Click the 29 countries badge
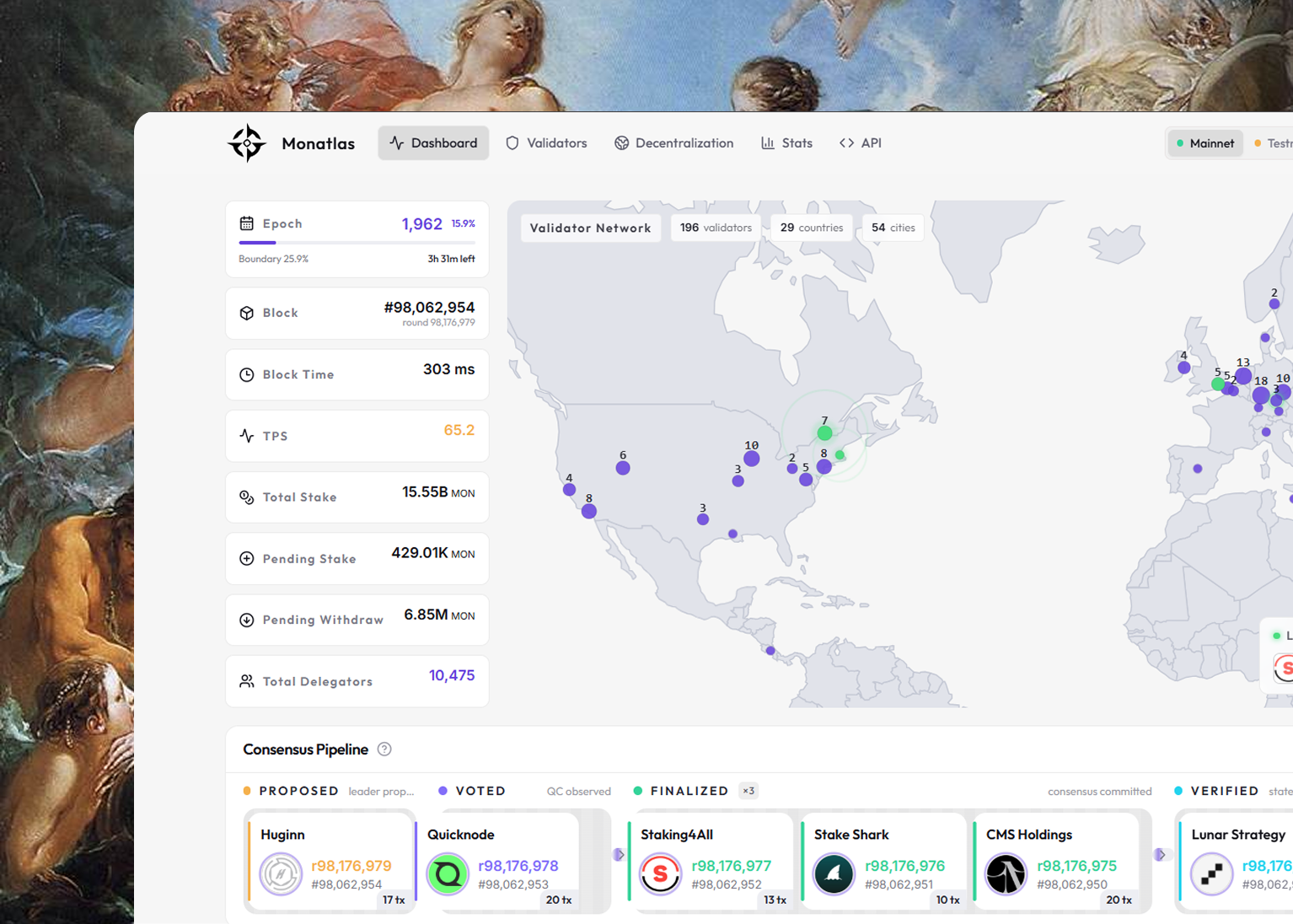 (x=812, y=228)
